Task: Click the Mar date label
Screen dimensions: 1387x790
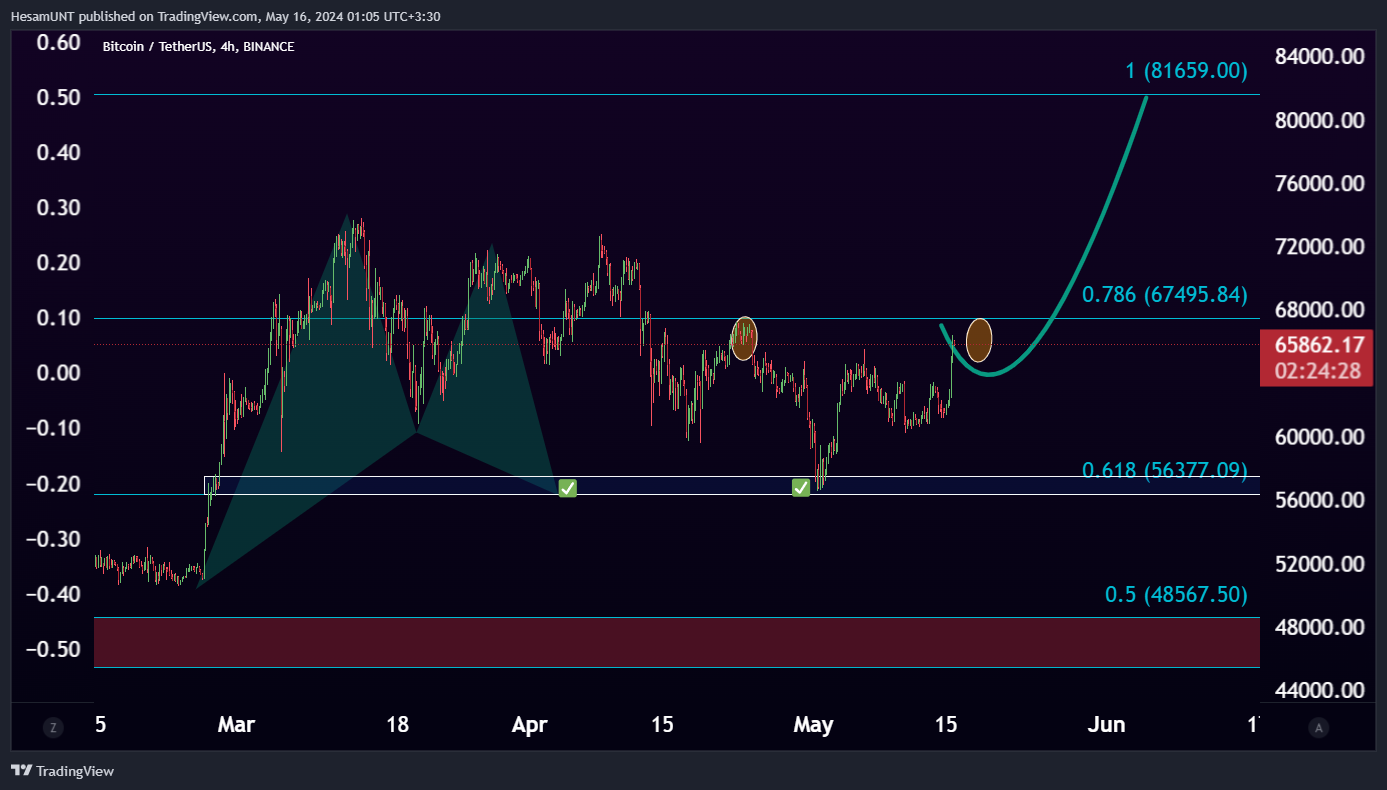Action: tap(236, 724)
